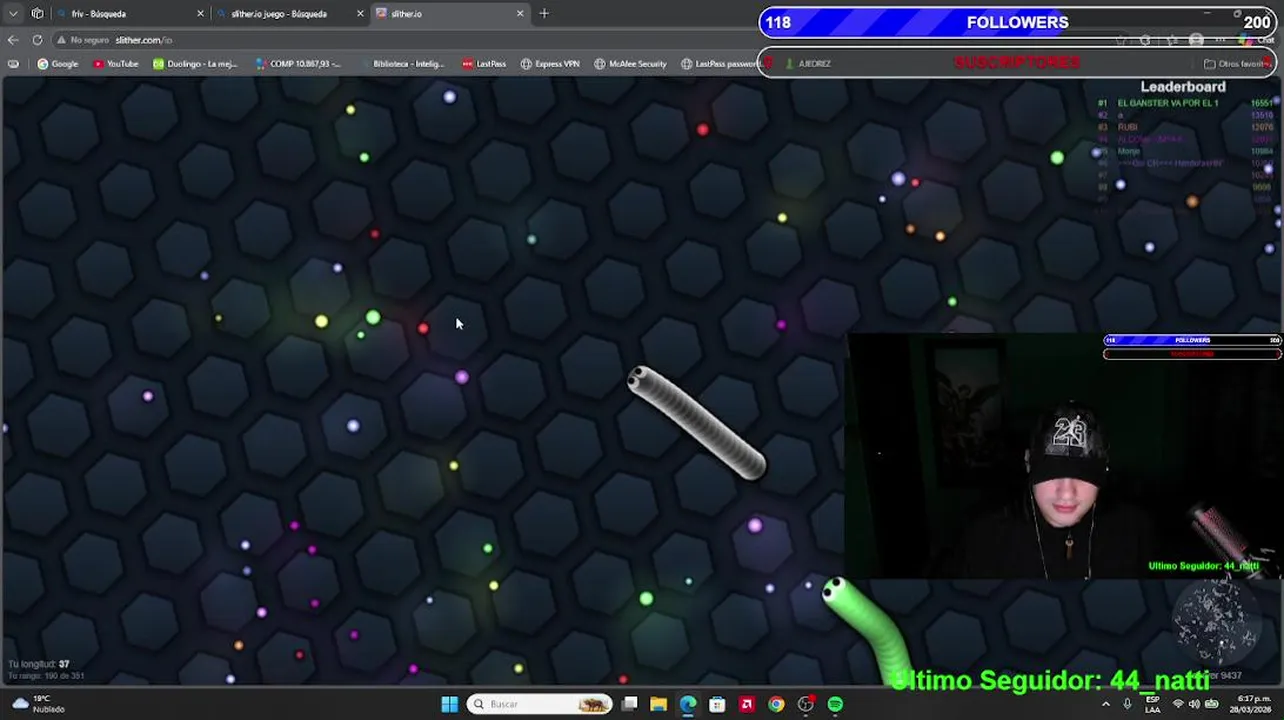Open the Google bookmark
Image resolution: width=1284 pixels, height=720 pixels.
pos(57,64)
